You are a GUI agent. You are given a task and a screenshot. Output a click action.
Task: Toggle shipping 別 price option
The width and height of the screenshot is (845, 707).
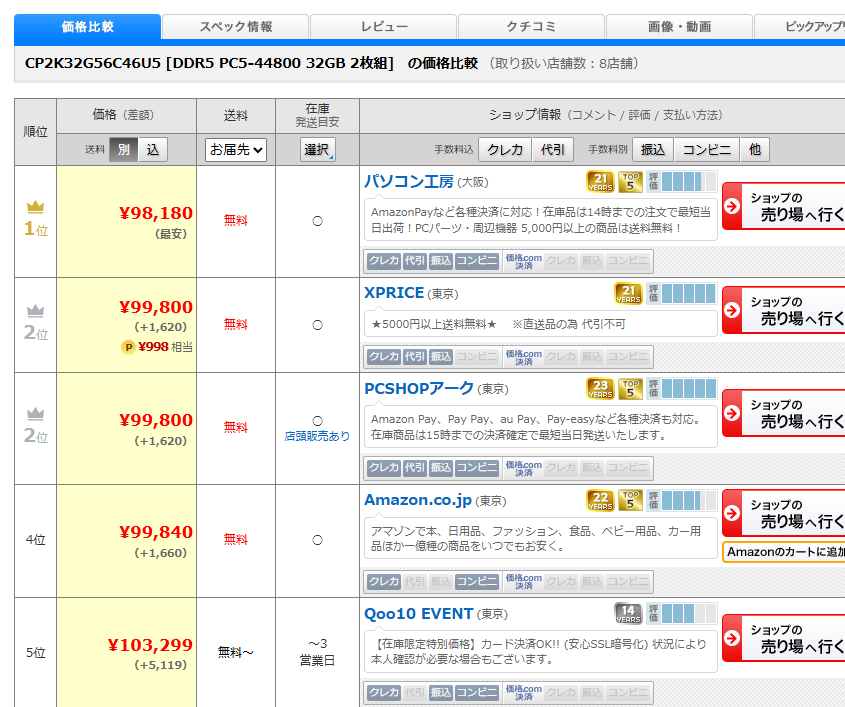(x=124, y=150)
